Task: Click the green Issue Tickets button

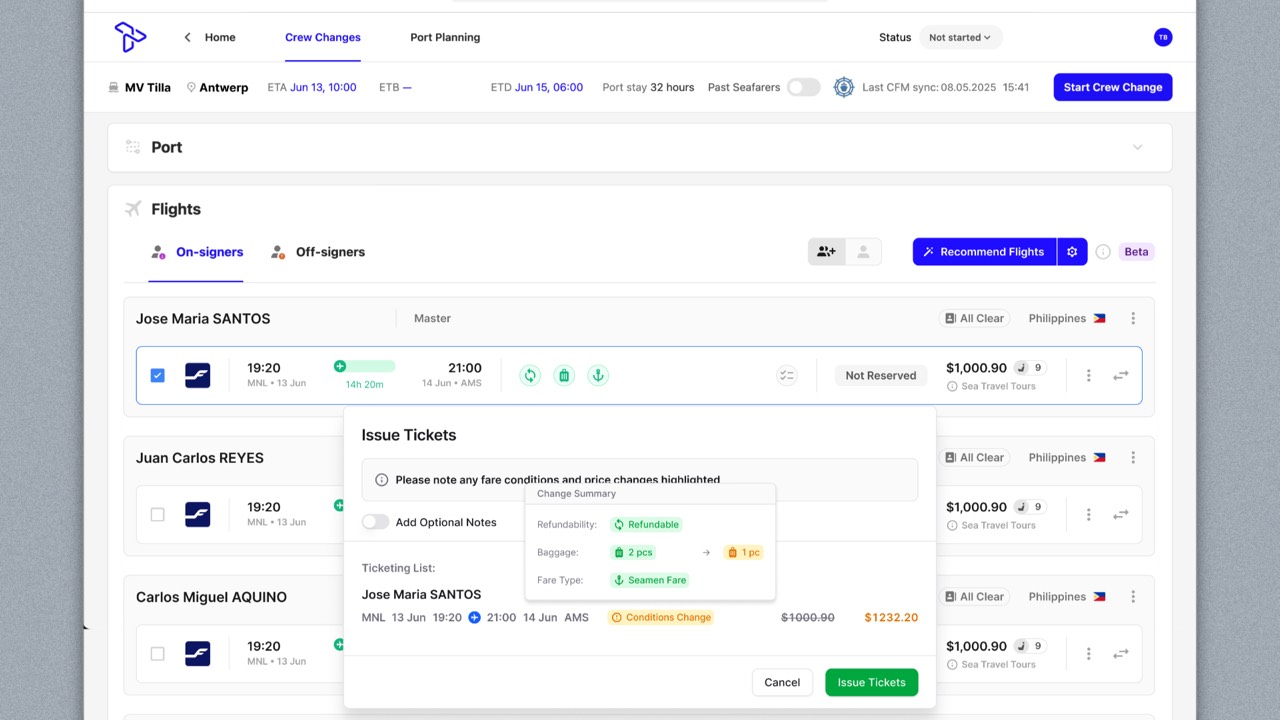Action: [871, 682]
